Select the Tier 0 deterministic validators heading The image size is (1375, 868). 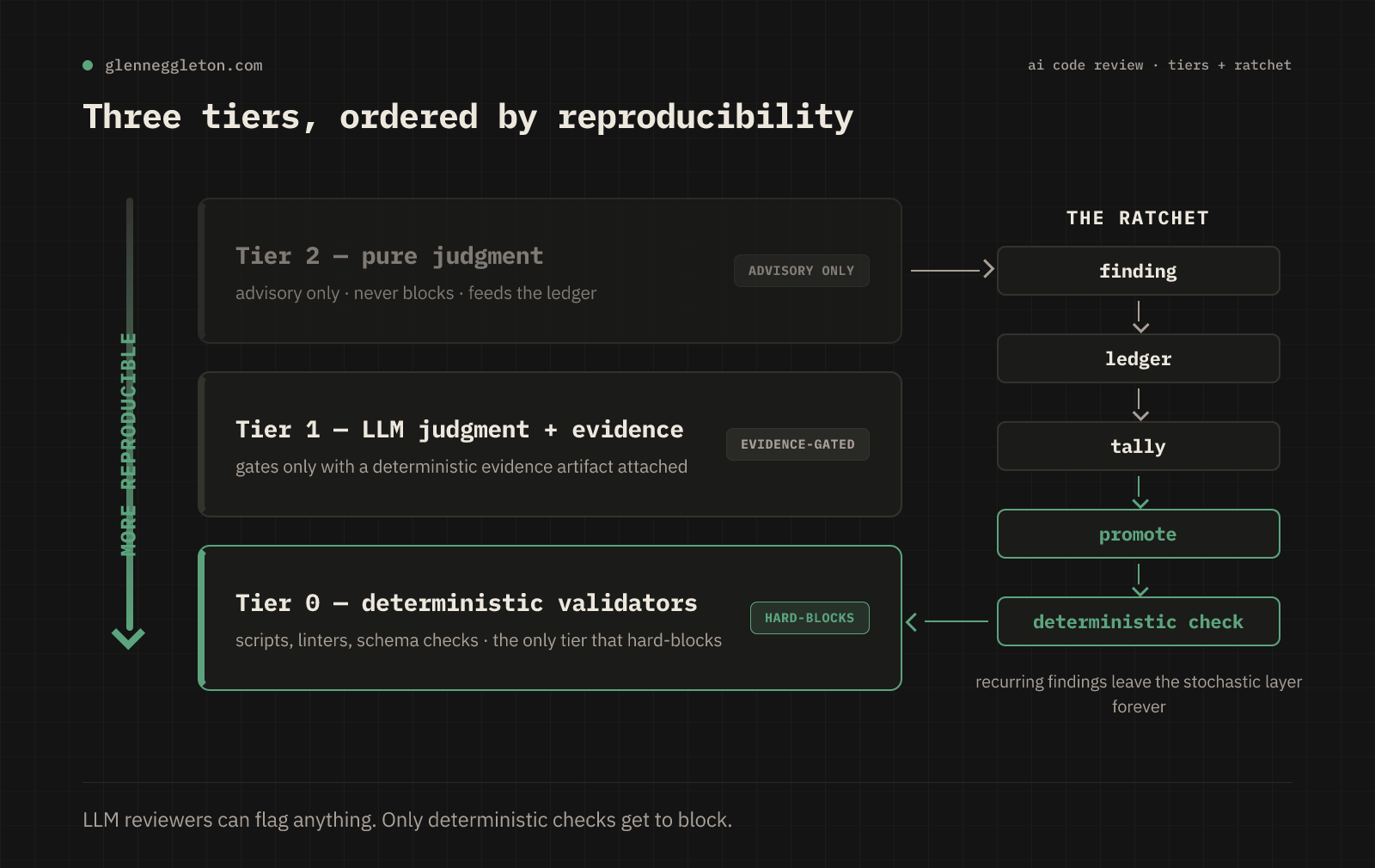point(467,603)
